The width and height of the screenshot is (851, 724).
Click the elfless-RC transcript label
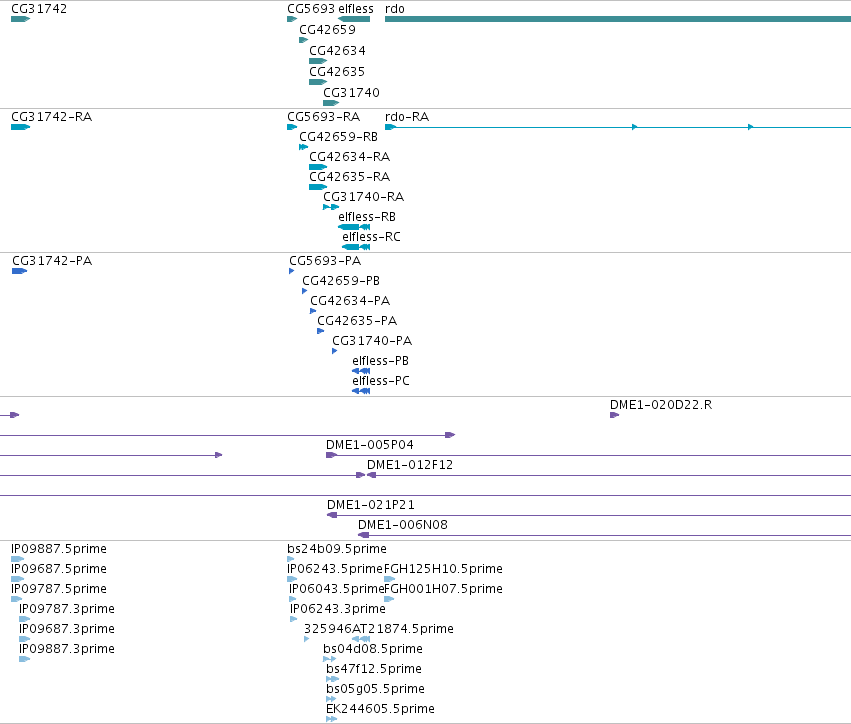[x=371, y=237]
